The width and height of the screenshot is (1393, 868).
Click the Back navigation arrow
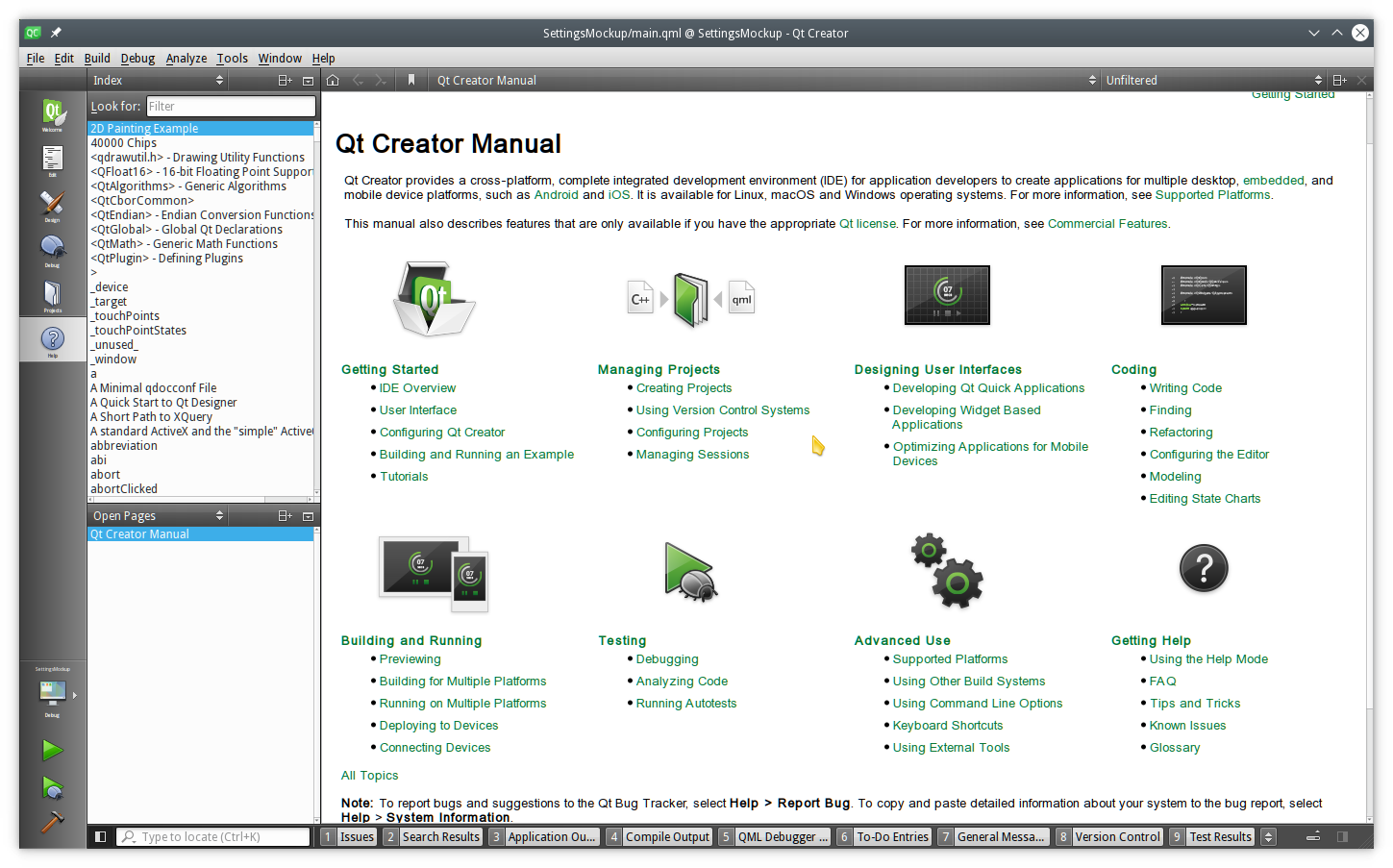358,81
